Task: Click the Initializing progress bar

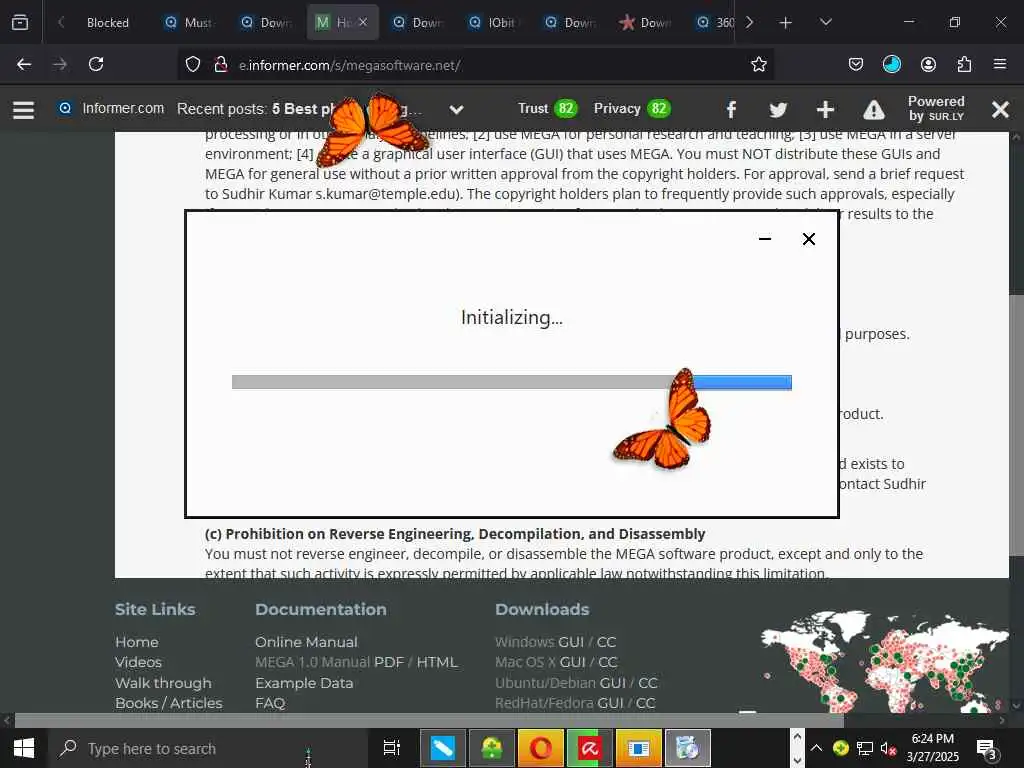Action: pyautogui.click(x=511, y=382)
